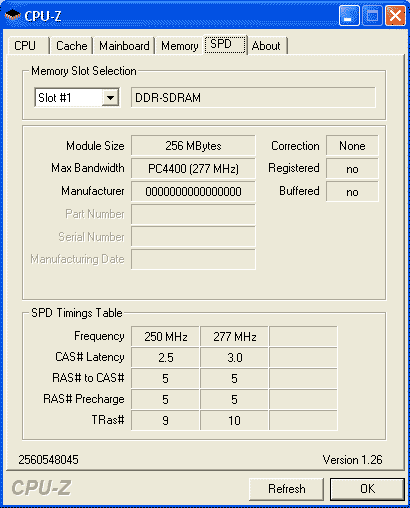Click the Manufacturer value field

193,192
